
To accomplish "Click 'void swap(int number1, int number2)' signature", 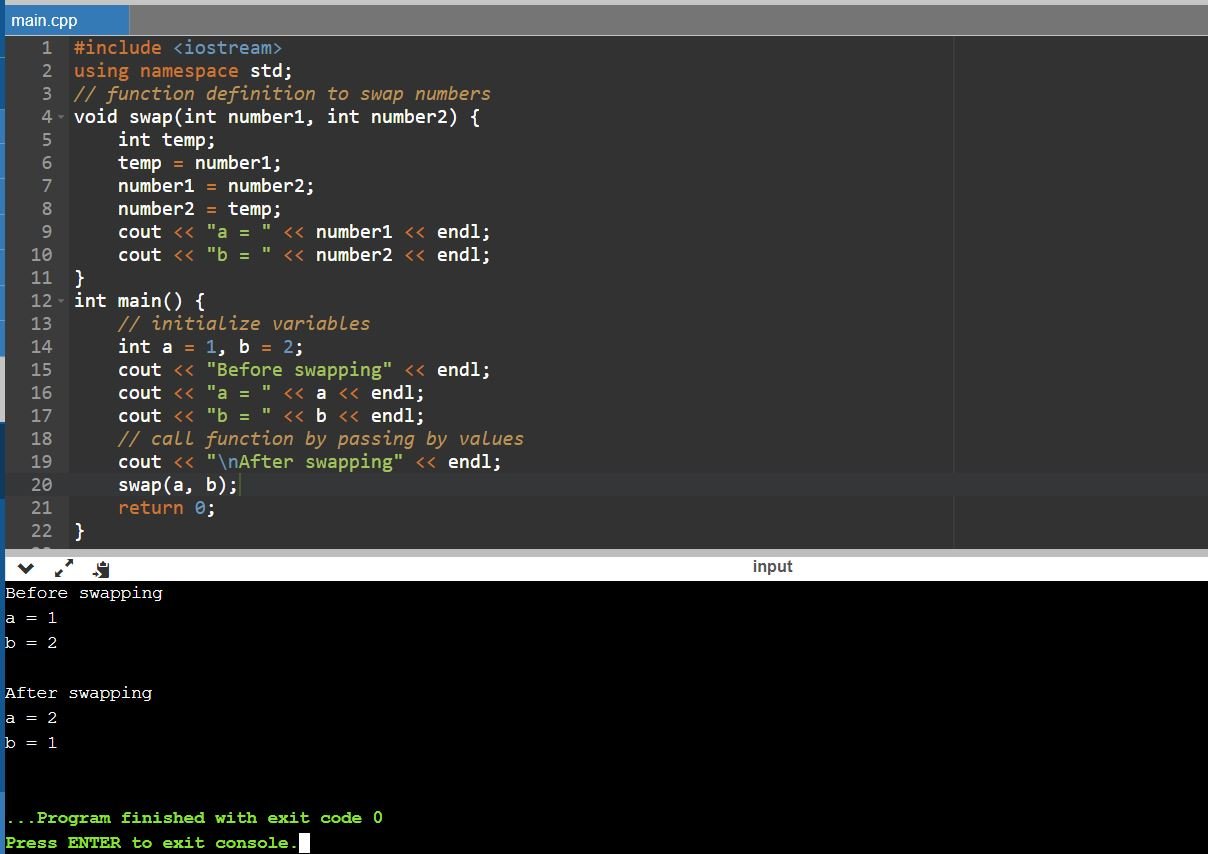I will [266, 117].
